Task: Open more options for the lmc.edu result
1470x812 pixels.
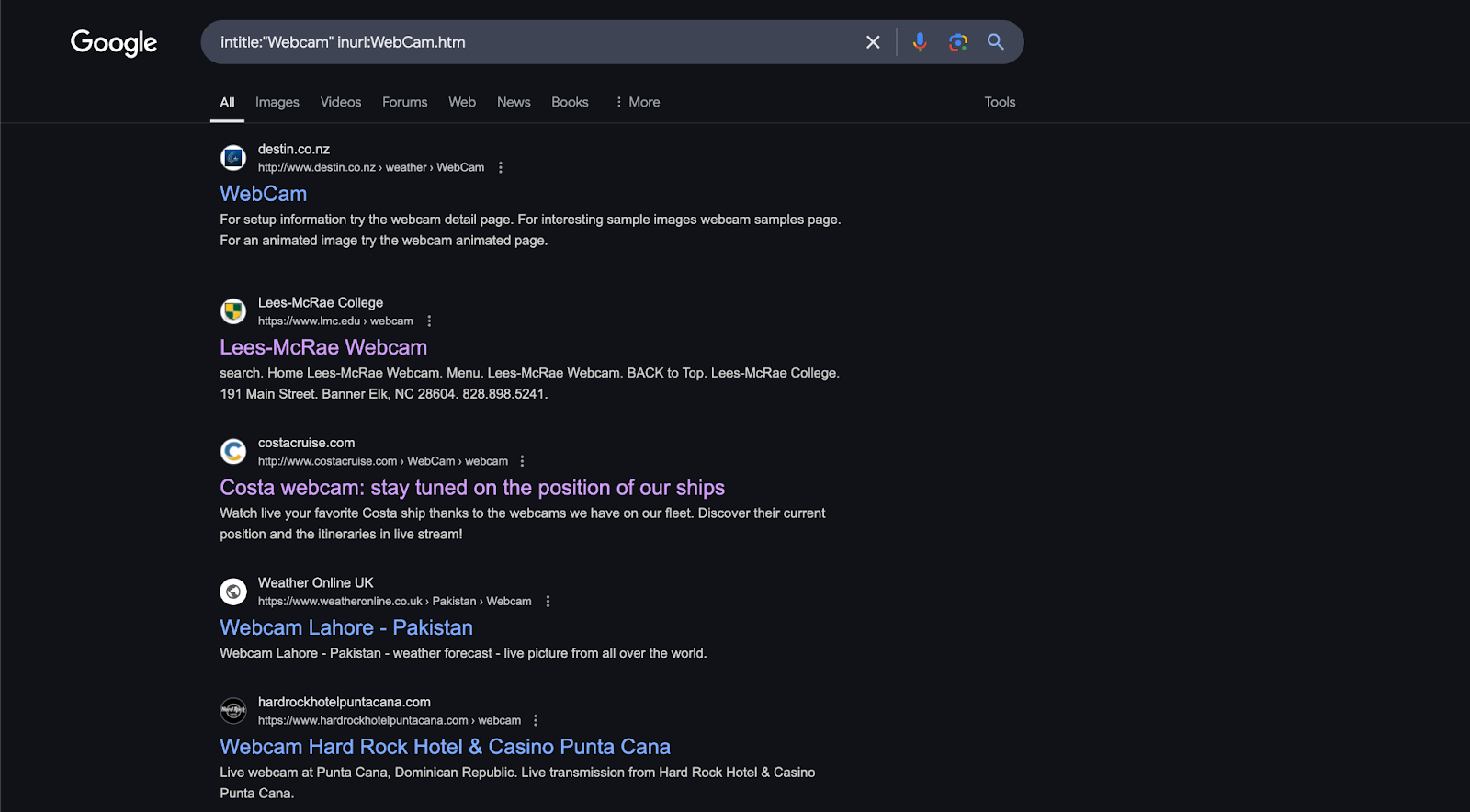Action: tap(429, 321)
